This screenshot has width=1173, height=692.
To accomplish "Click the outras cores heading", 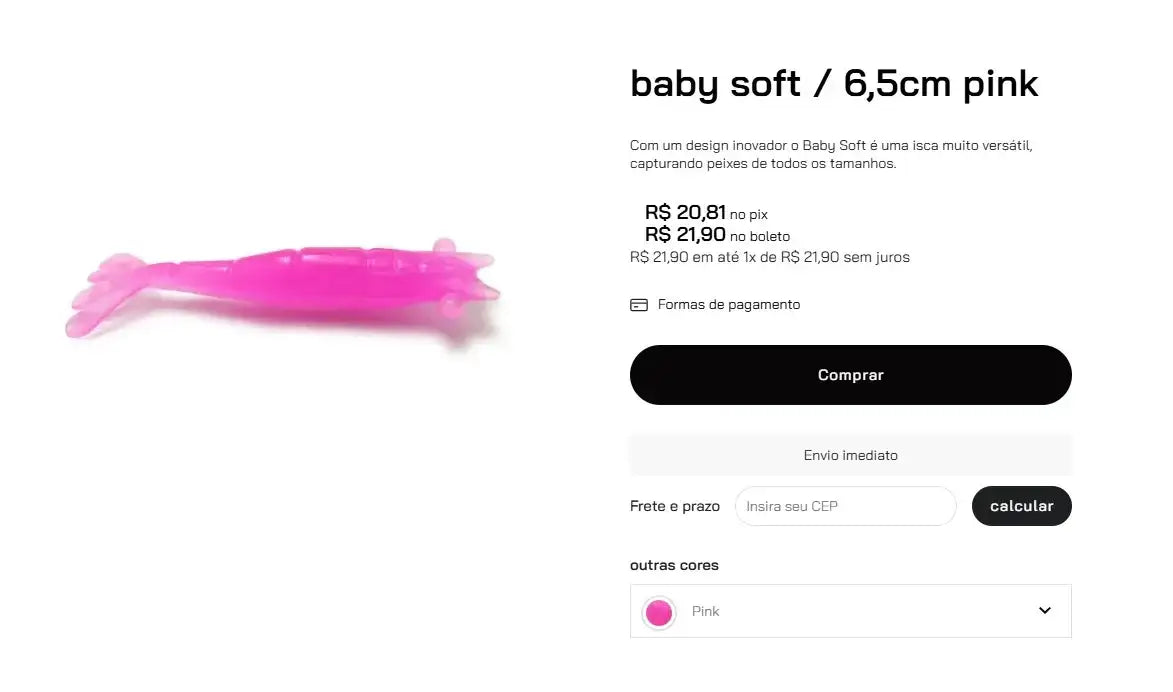I will 674,565.
